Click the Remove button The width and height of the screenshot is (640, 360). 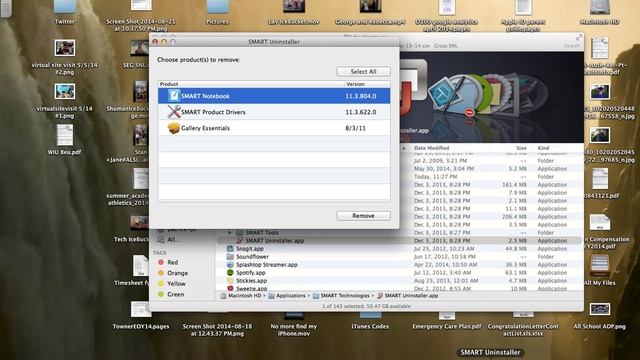click(x=363, y=216)
